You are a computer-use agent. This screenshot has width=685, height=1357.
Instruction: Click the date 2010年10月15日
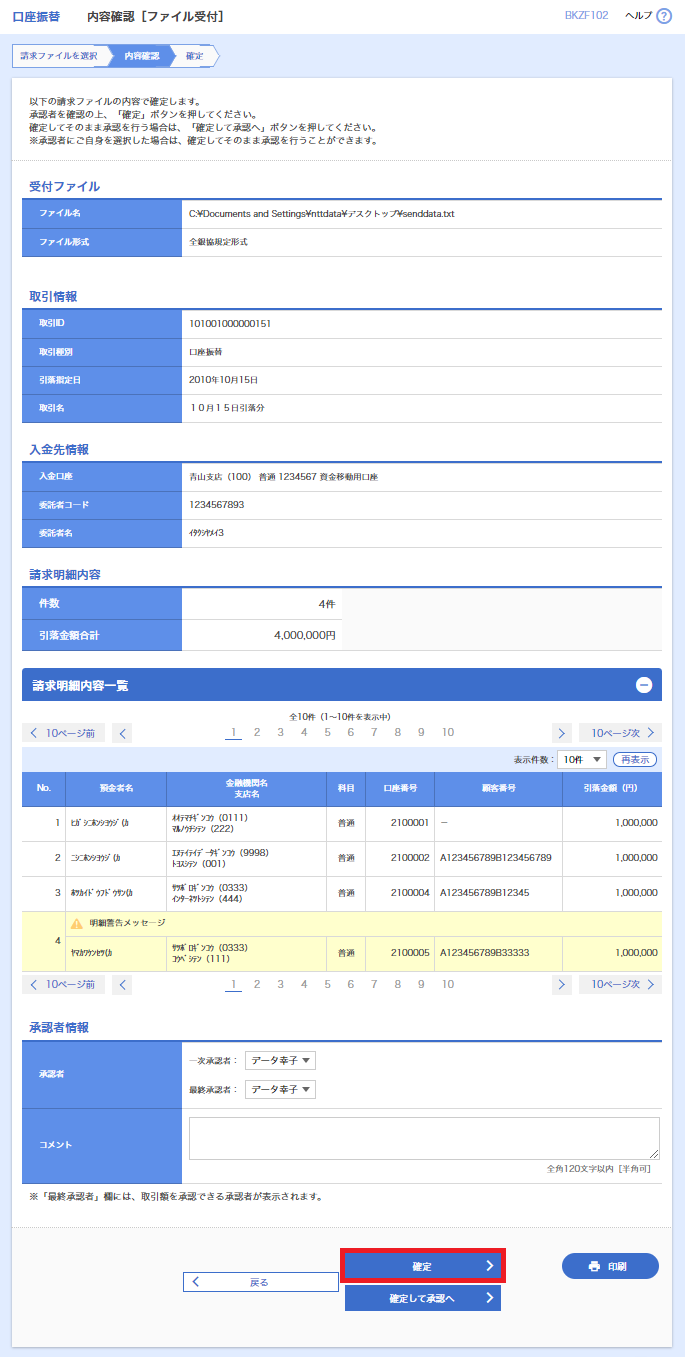point(224,380)
